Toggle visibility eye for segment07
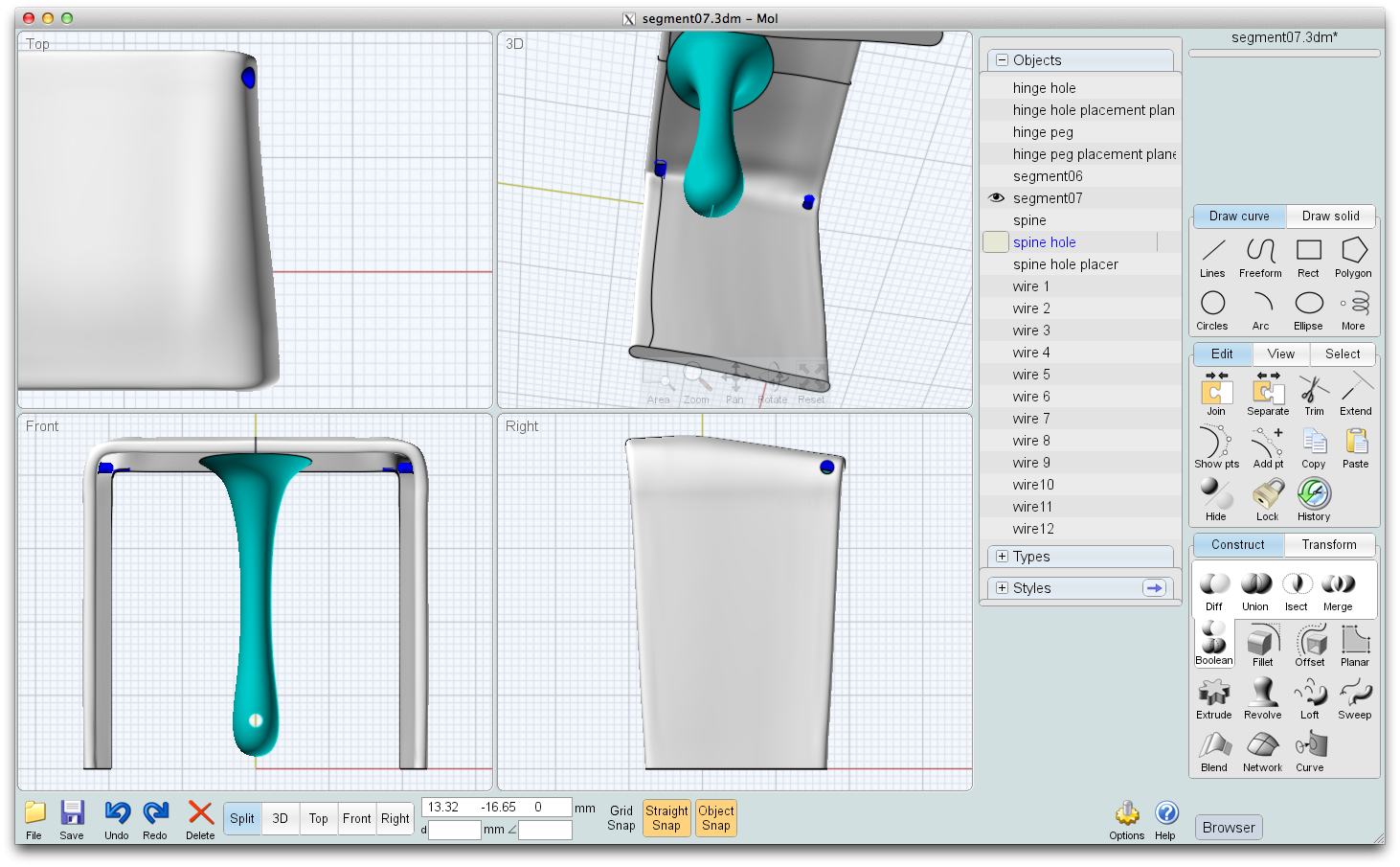 [996, 198]
